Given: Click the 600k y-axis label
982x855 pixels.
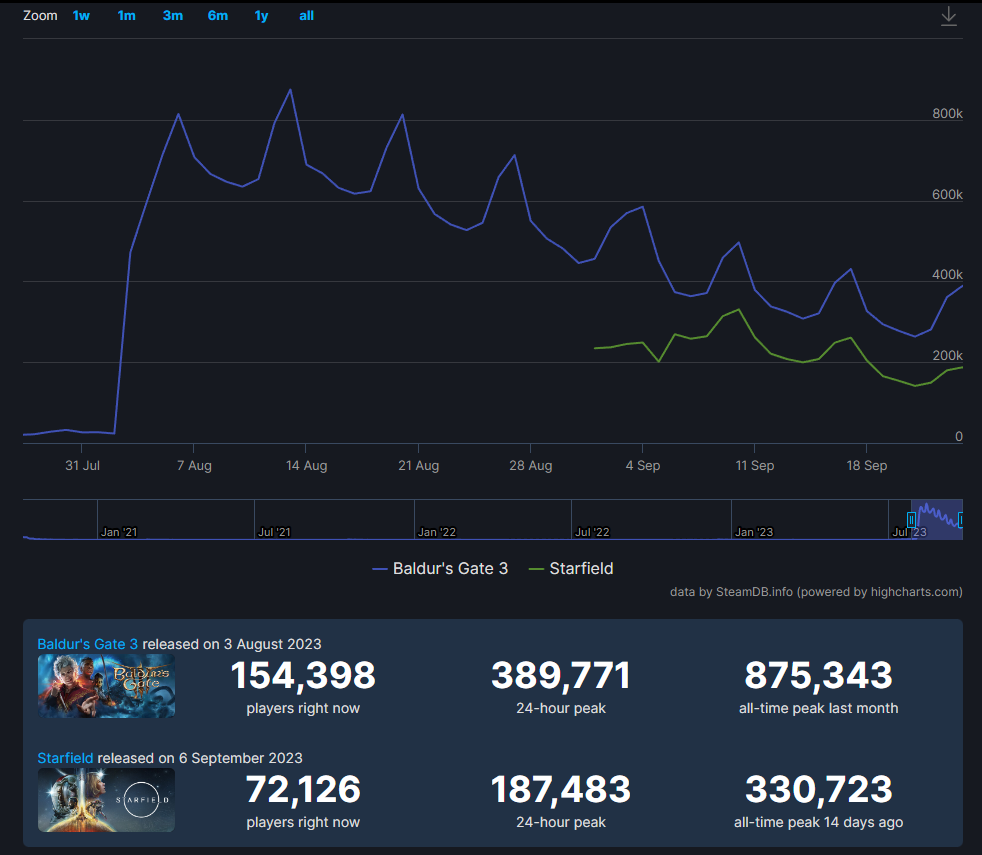Looking at the screenshot, I should tap(947, 194).
